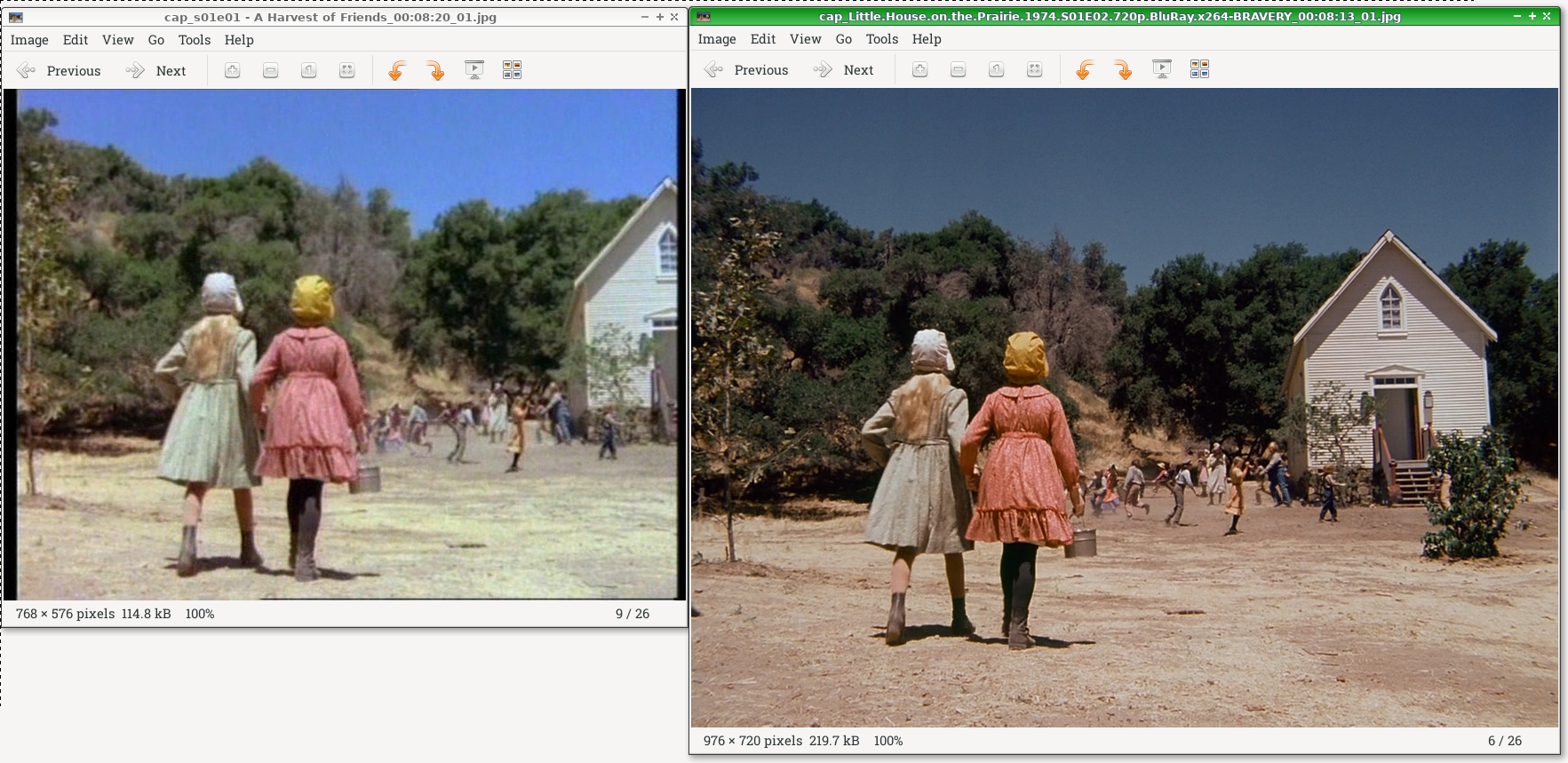This screenshot has width=1568, height=763.
Task: Rotate image left in Harvest of Friends window
Action: (x=397, y=71)
